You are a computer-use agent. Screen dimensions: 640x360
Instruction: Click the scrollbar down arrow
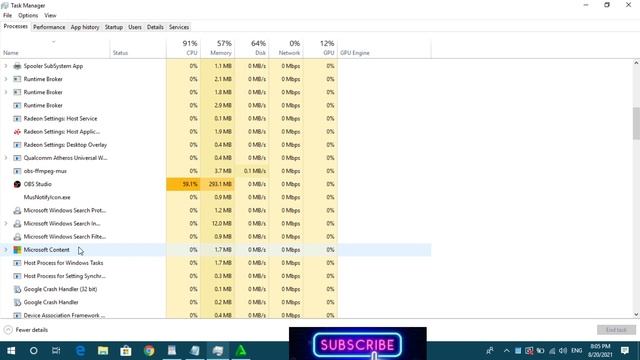[636, 315]
